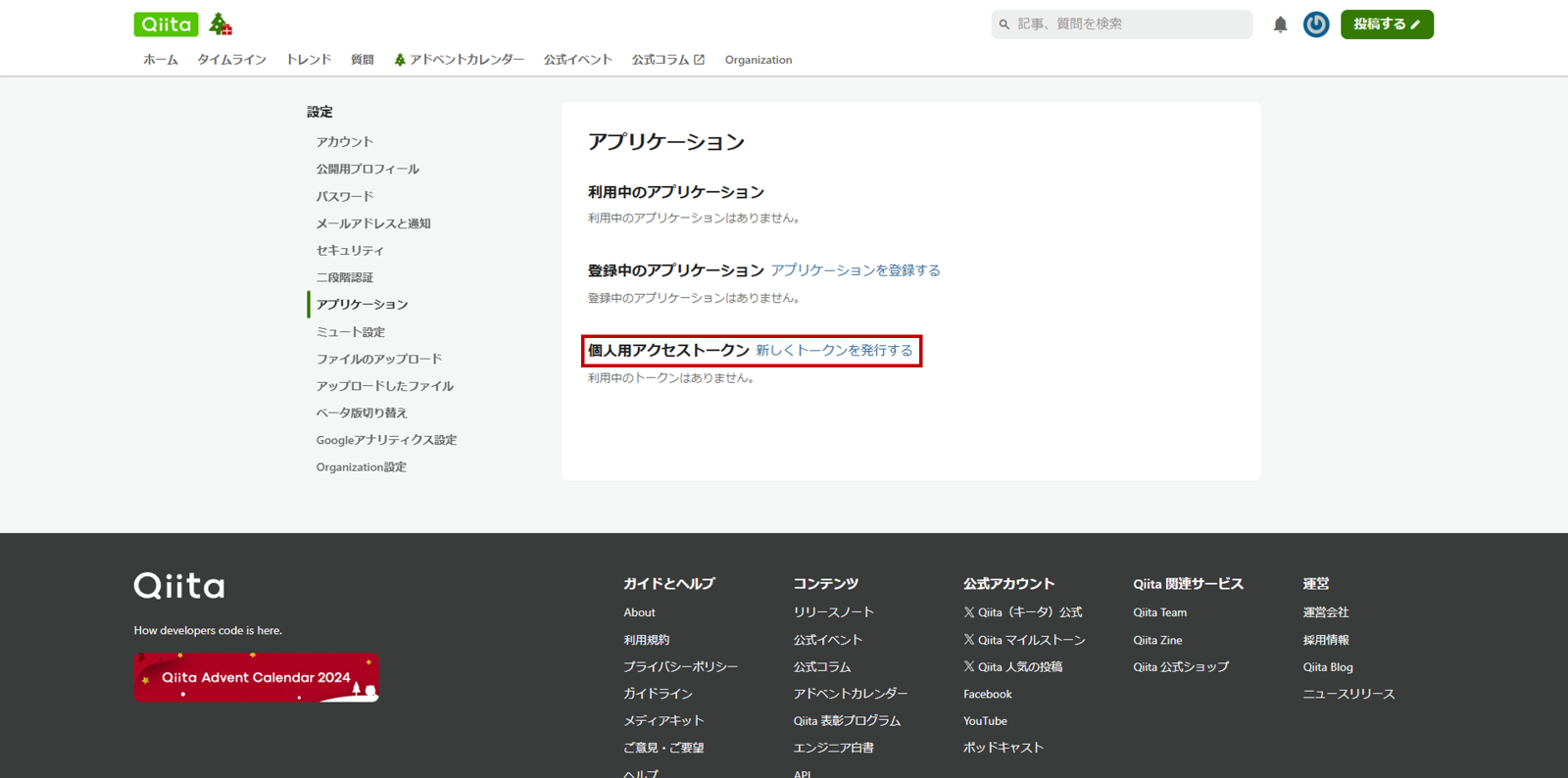Open the footer YouTube link

(985, 721)
